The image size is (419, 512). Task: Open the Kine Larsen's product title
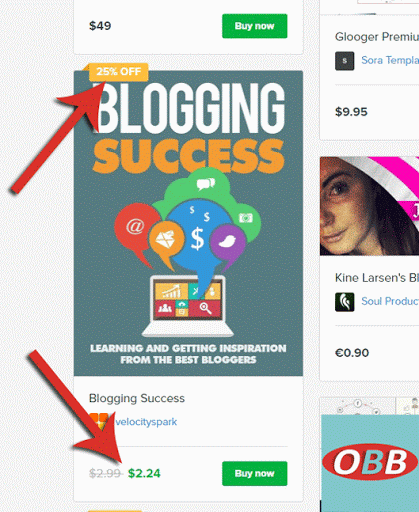pyautogui.click(x=377, y=278)
